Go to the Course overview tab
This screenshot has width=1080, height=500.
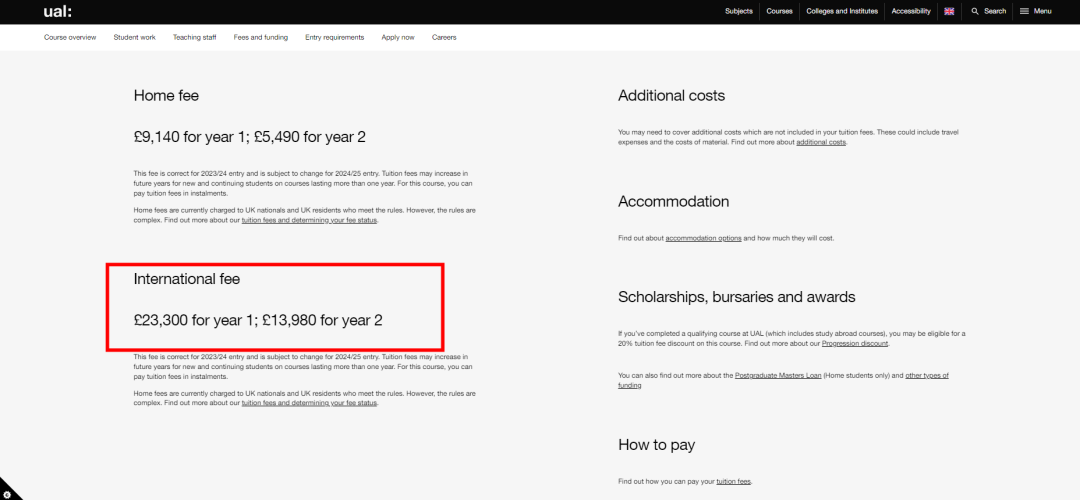pyautogui.click(x=70, y=37)
